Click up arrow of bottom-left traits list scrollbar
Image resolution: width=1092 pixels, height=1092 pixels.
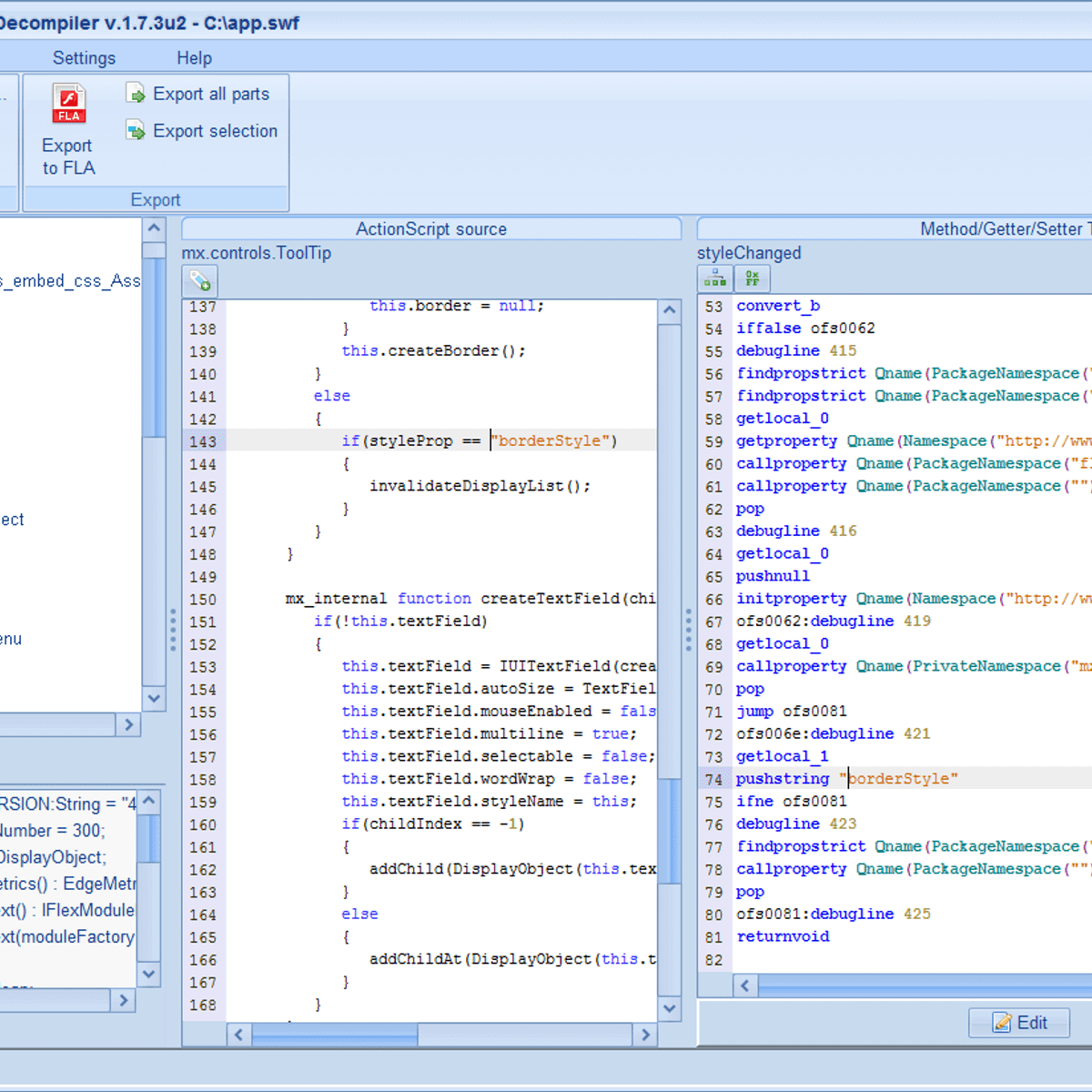(x=149, y=801)
